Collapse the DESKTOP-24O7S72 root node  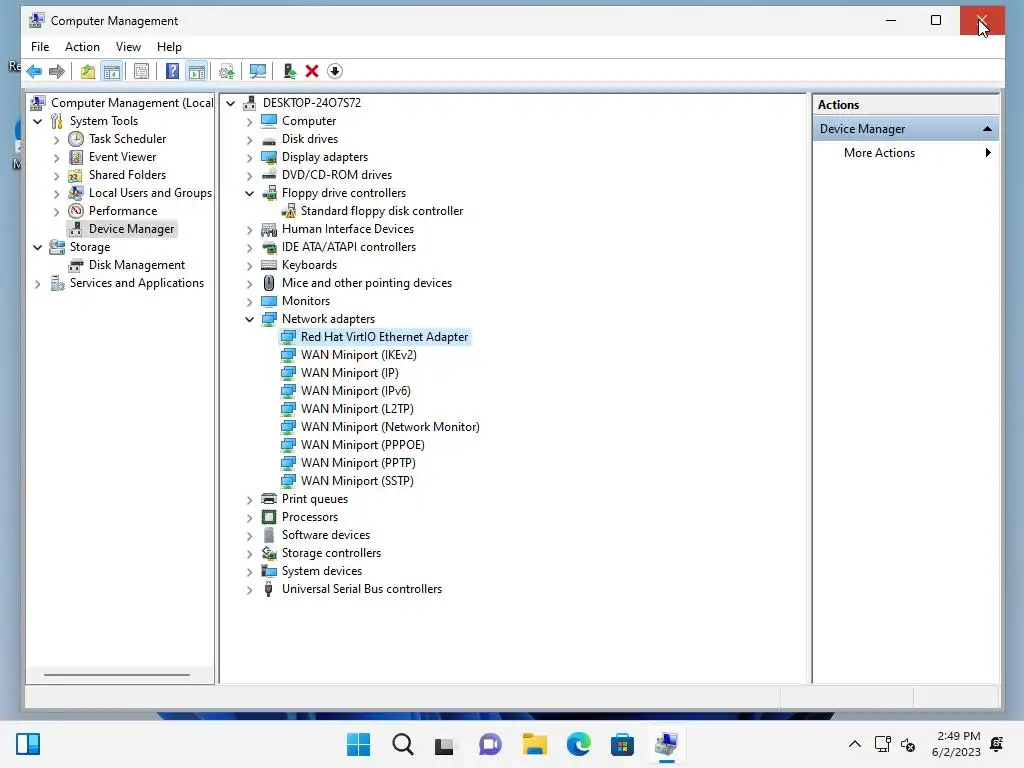tap(231, 103)
